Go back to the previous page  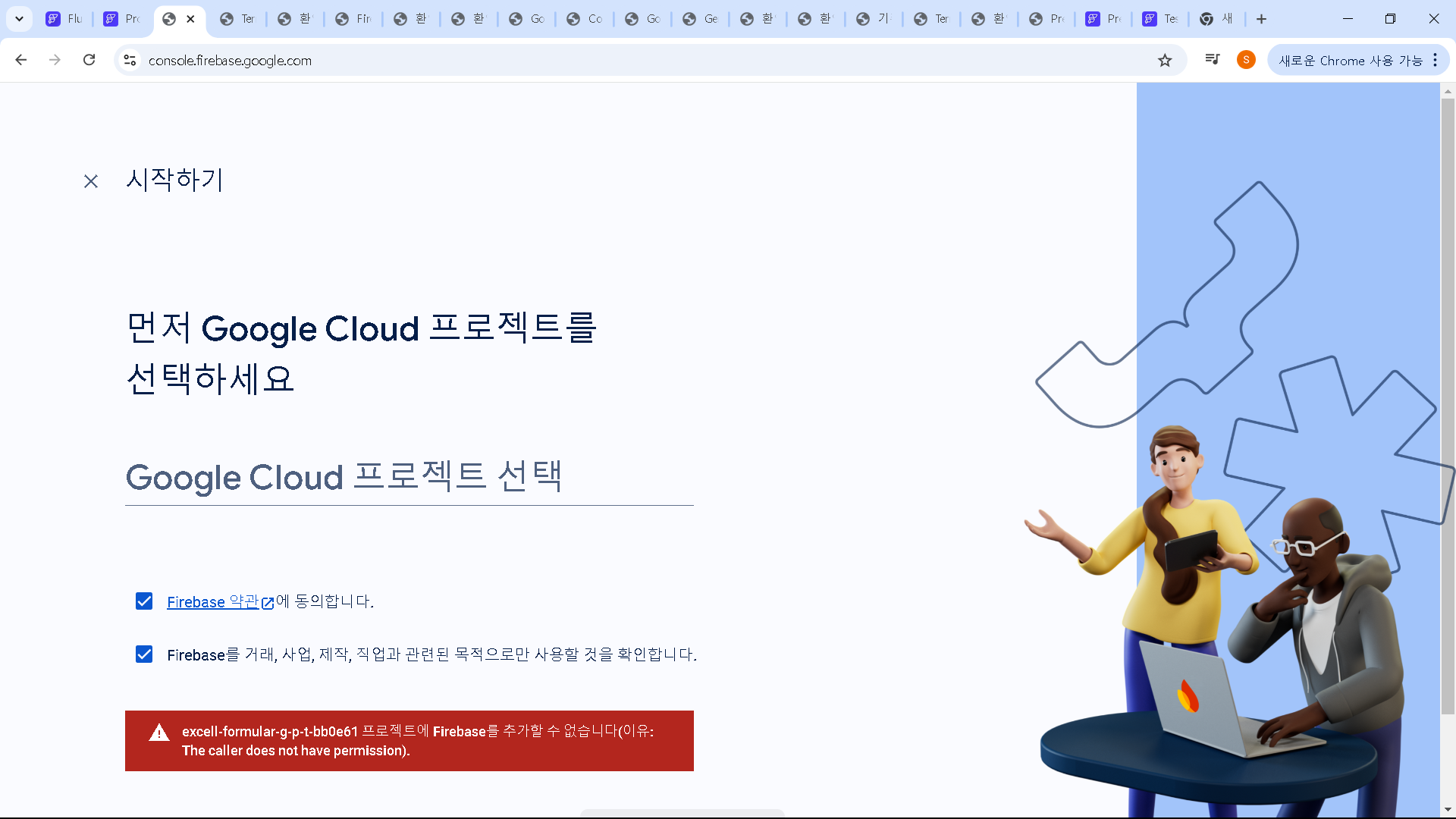(21, 60)
